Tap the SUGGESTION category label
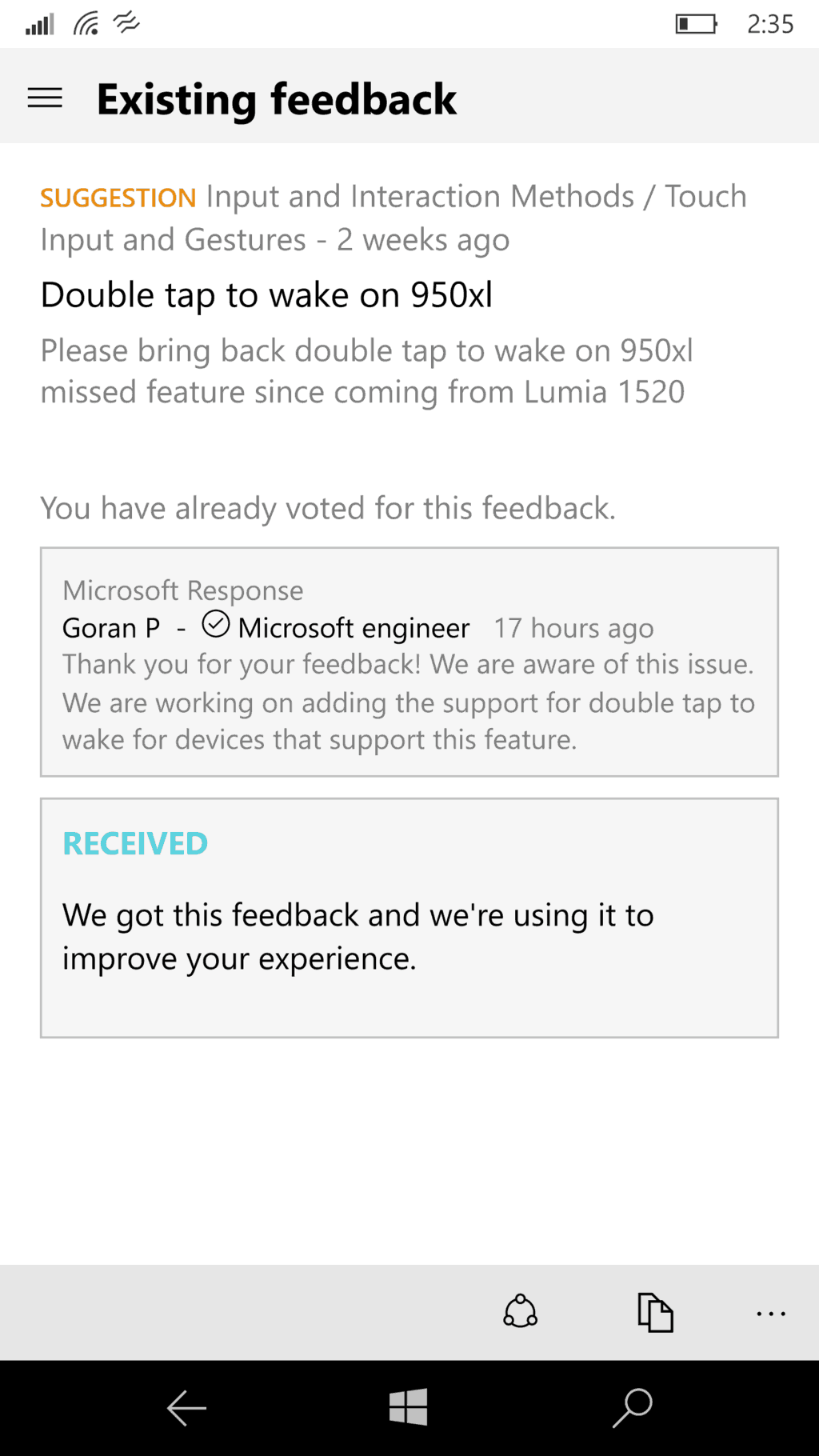 (118, 198)
